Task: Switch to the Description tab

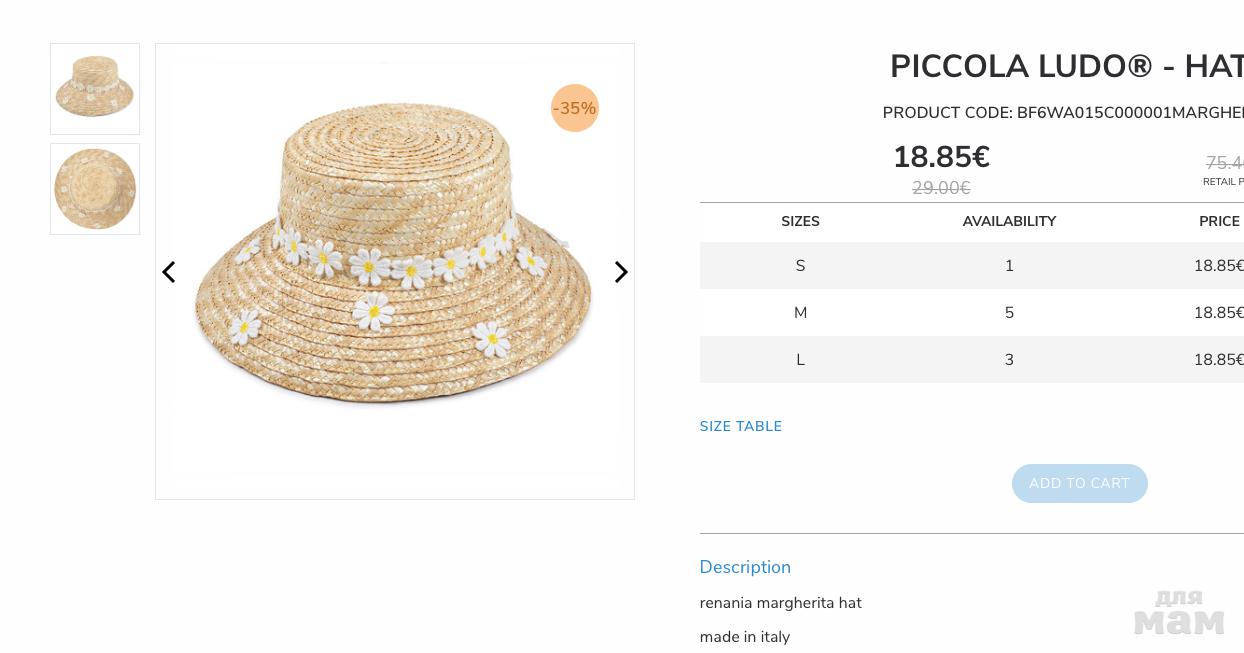Action: 745,567
